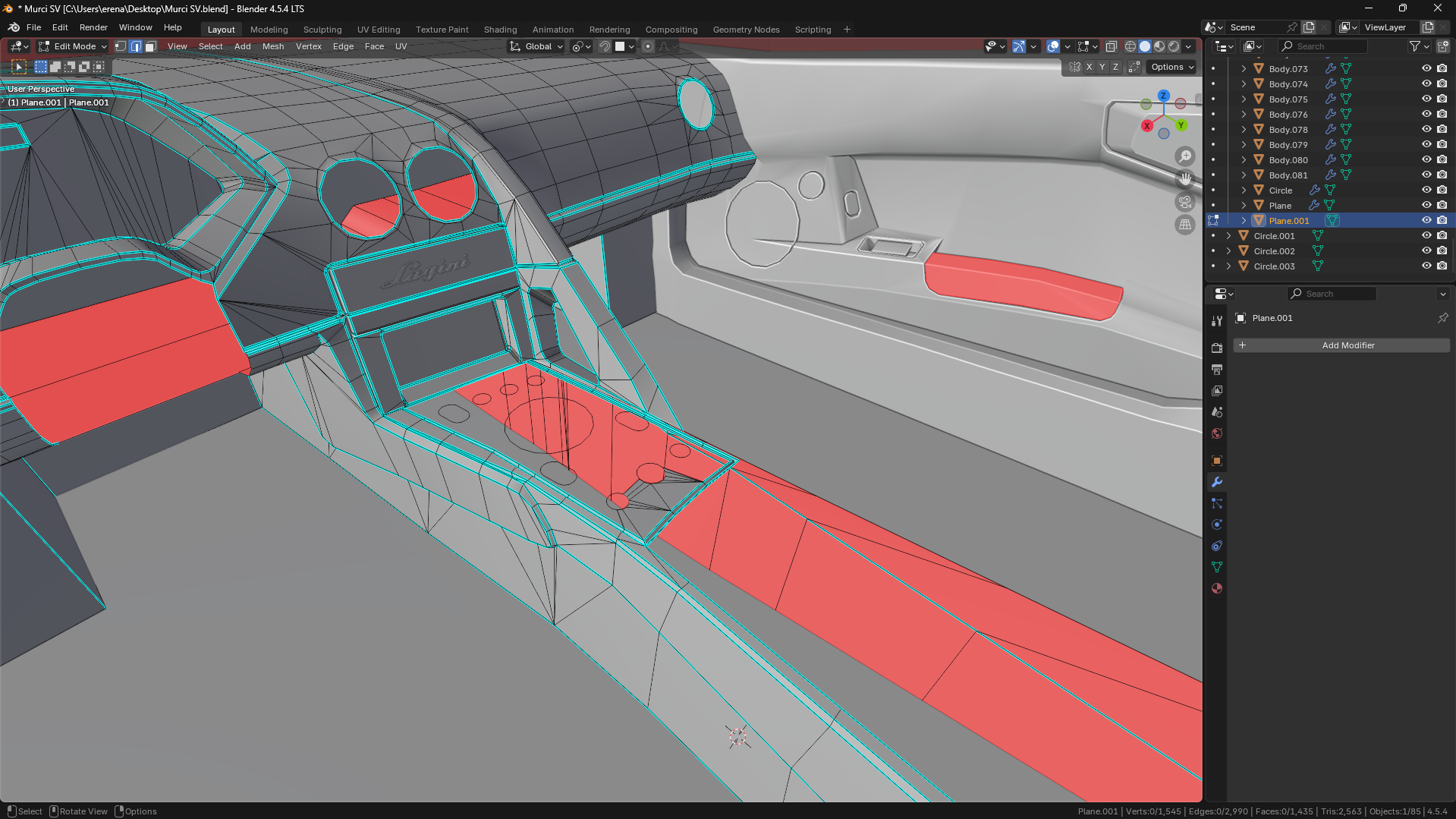
Task: Click the blue Z axis gizmo ball
Action: 1163,96
